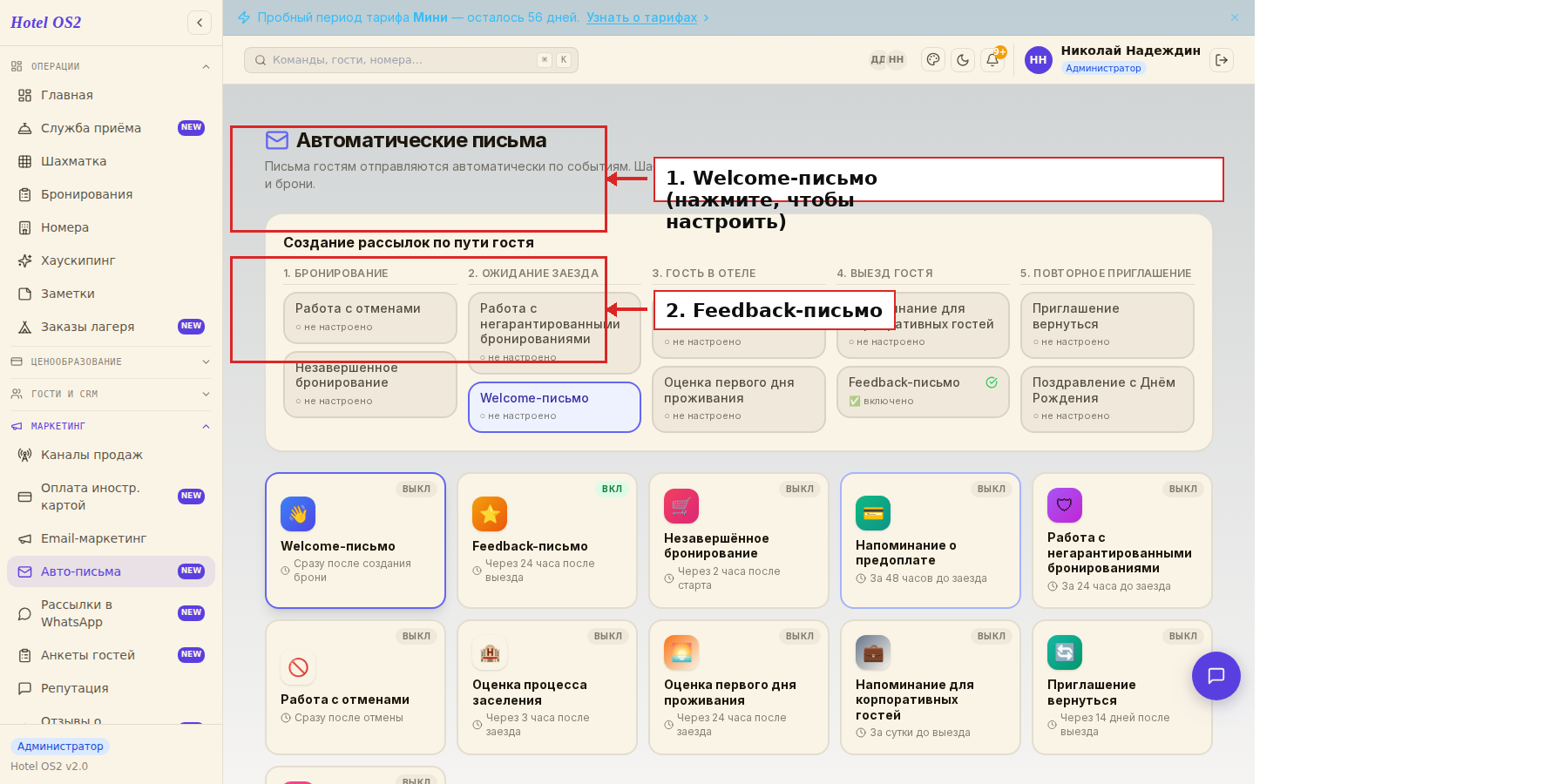Open Заказы лагеря in the sidebar
This screenshot has height=784, width=1551.
click(x=111, y=327)
